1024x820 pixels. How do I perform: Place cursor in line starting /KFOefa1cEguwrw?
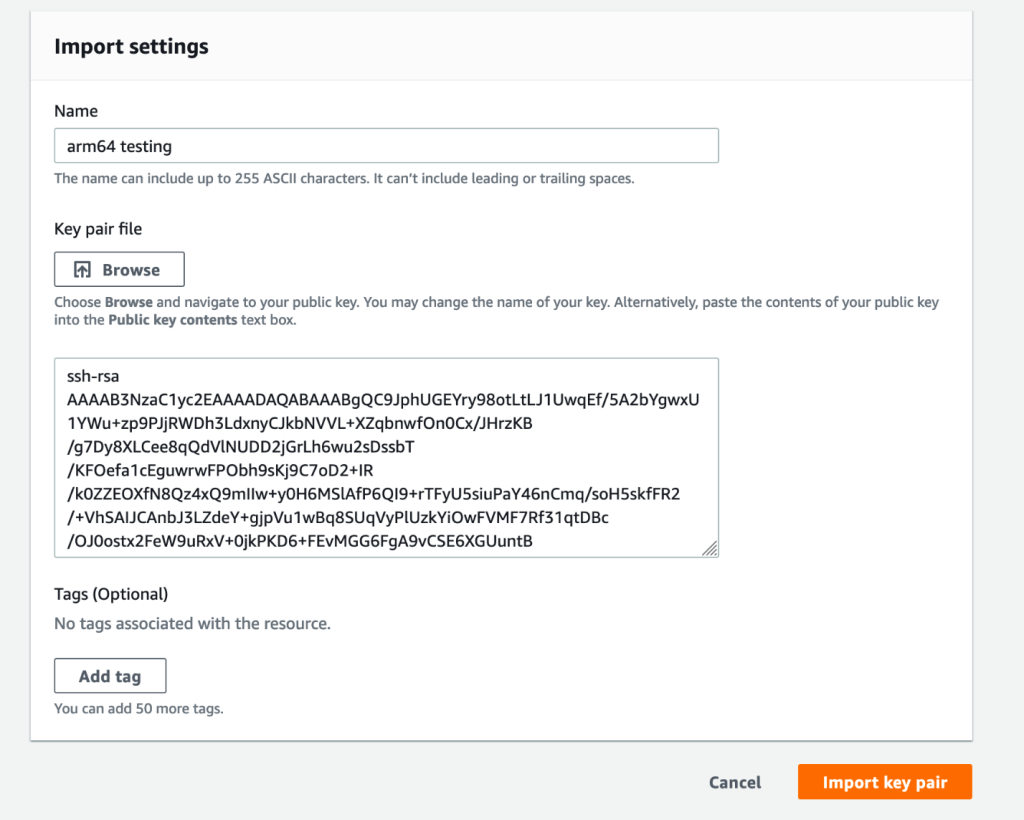click(x=221, y=470)
